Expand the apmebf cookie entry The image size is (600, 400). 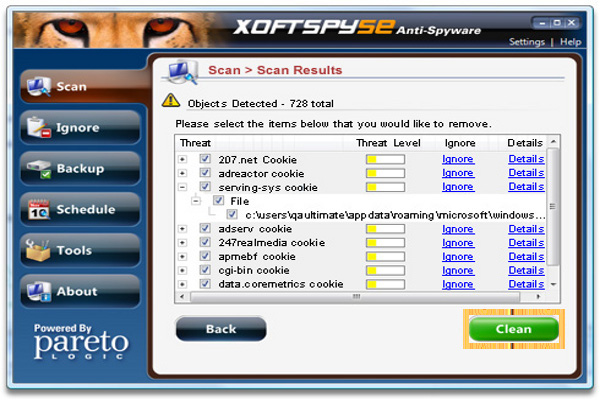pos(183,256)
